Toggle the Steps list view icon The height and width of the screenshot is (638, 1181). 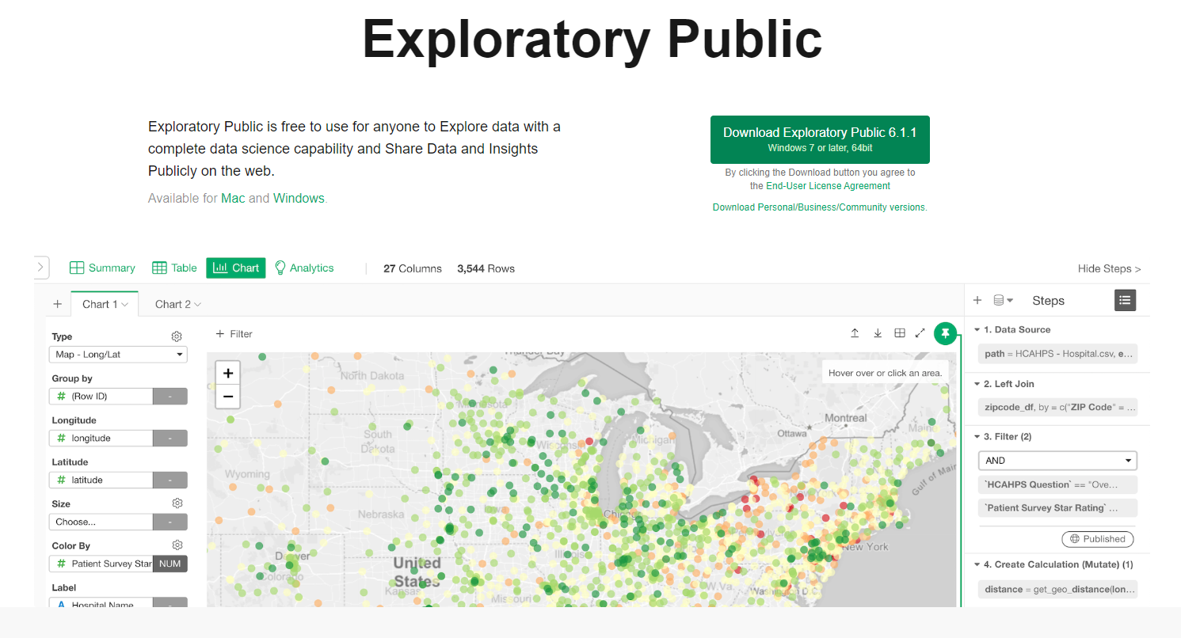click(x=1125, y=301)
